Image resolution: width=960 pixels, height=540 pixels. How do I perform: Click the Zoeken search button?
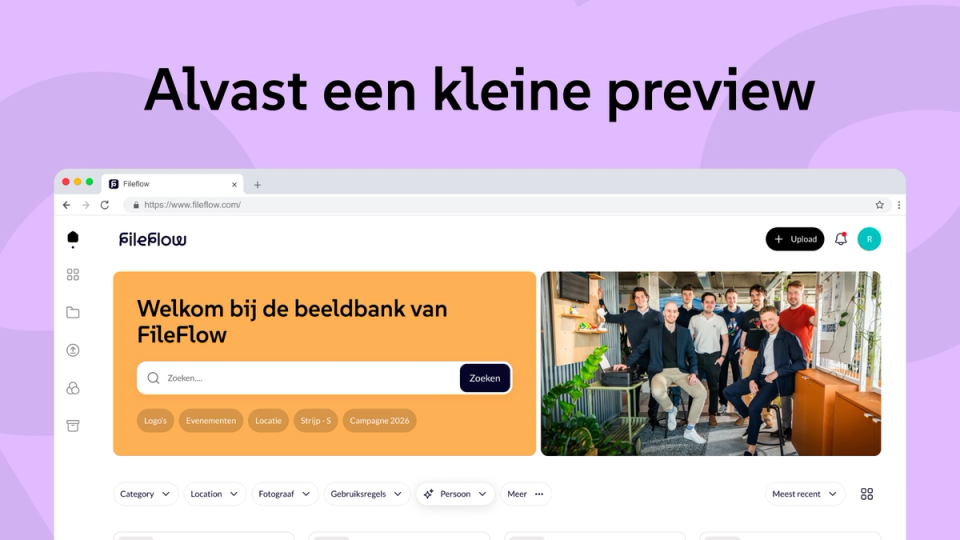(x=485, y=378)
